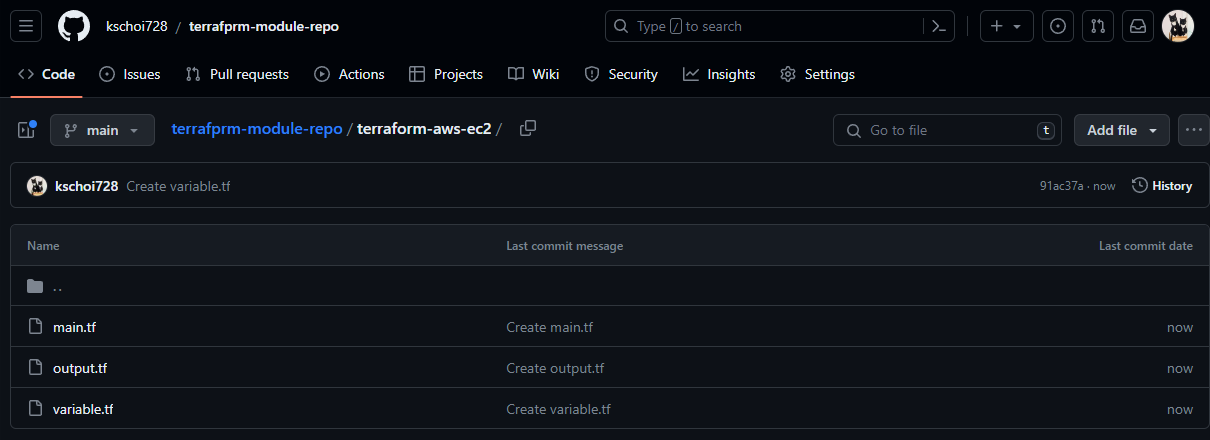Switch to the Actions tab
Viewport: 1210px width, 440px height.
(x=349, y=74)
